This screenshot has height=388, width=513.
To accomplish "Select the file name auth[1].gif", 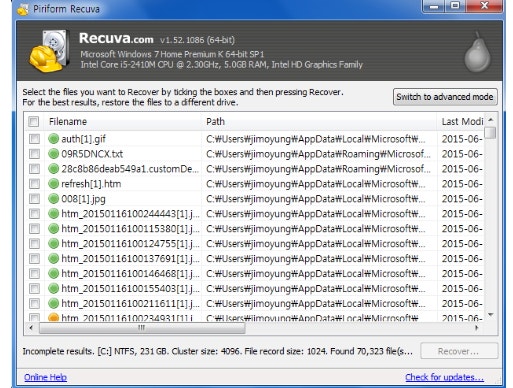I will (x=83, y=139).
